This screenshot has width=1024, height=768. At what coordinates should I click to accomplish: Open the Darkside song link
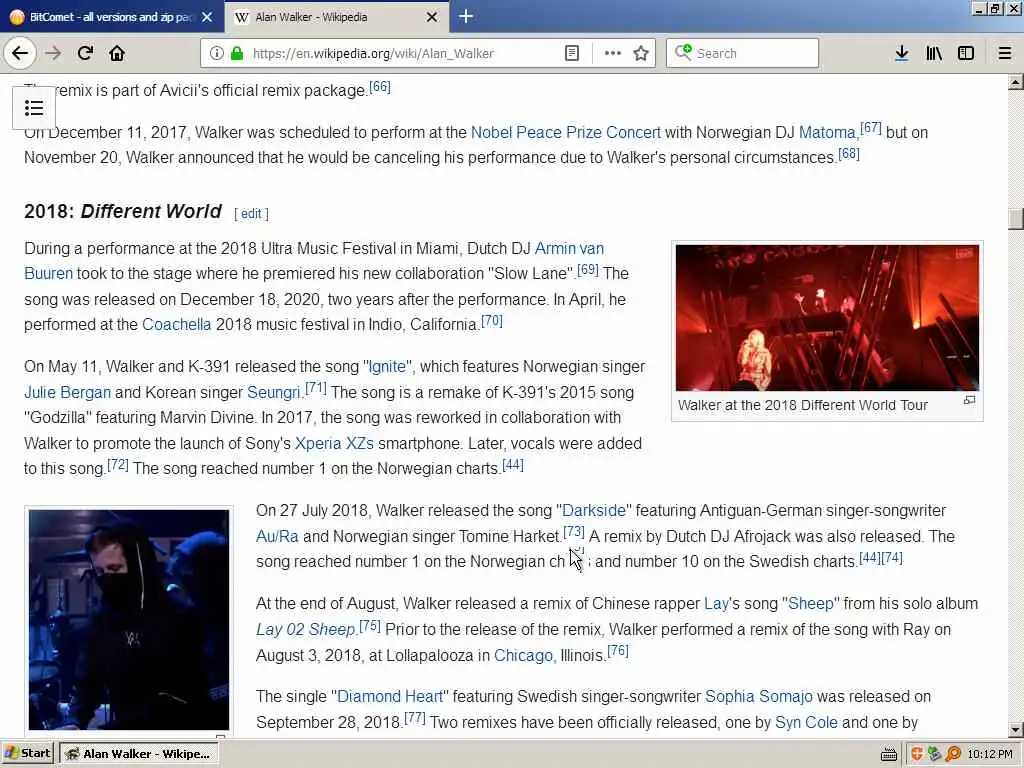[594, 511]
